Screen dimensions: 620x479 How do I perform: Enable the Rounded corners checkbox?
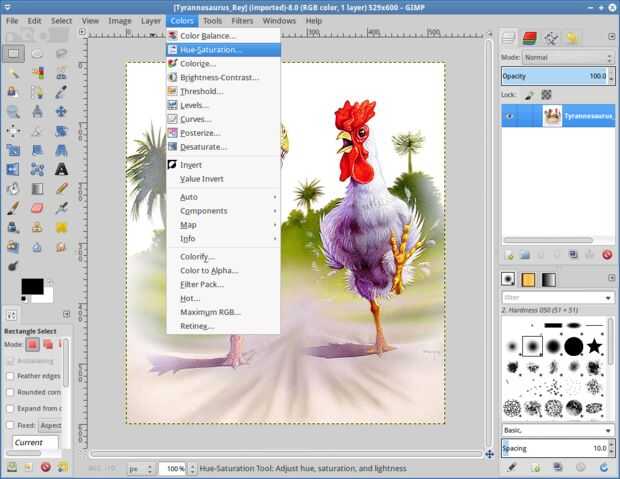(10, 392)
